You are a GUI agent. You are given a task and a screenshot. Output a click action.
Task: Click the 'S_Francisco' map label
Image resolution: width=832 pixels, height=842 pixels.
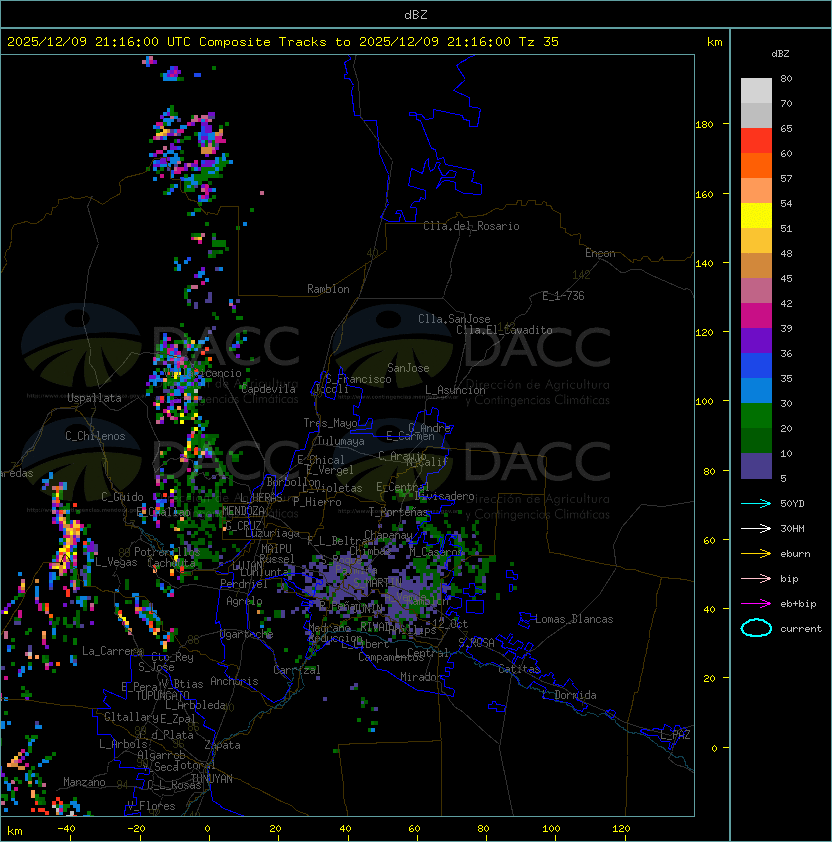(x=358, y=379)
